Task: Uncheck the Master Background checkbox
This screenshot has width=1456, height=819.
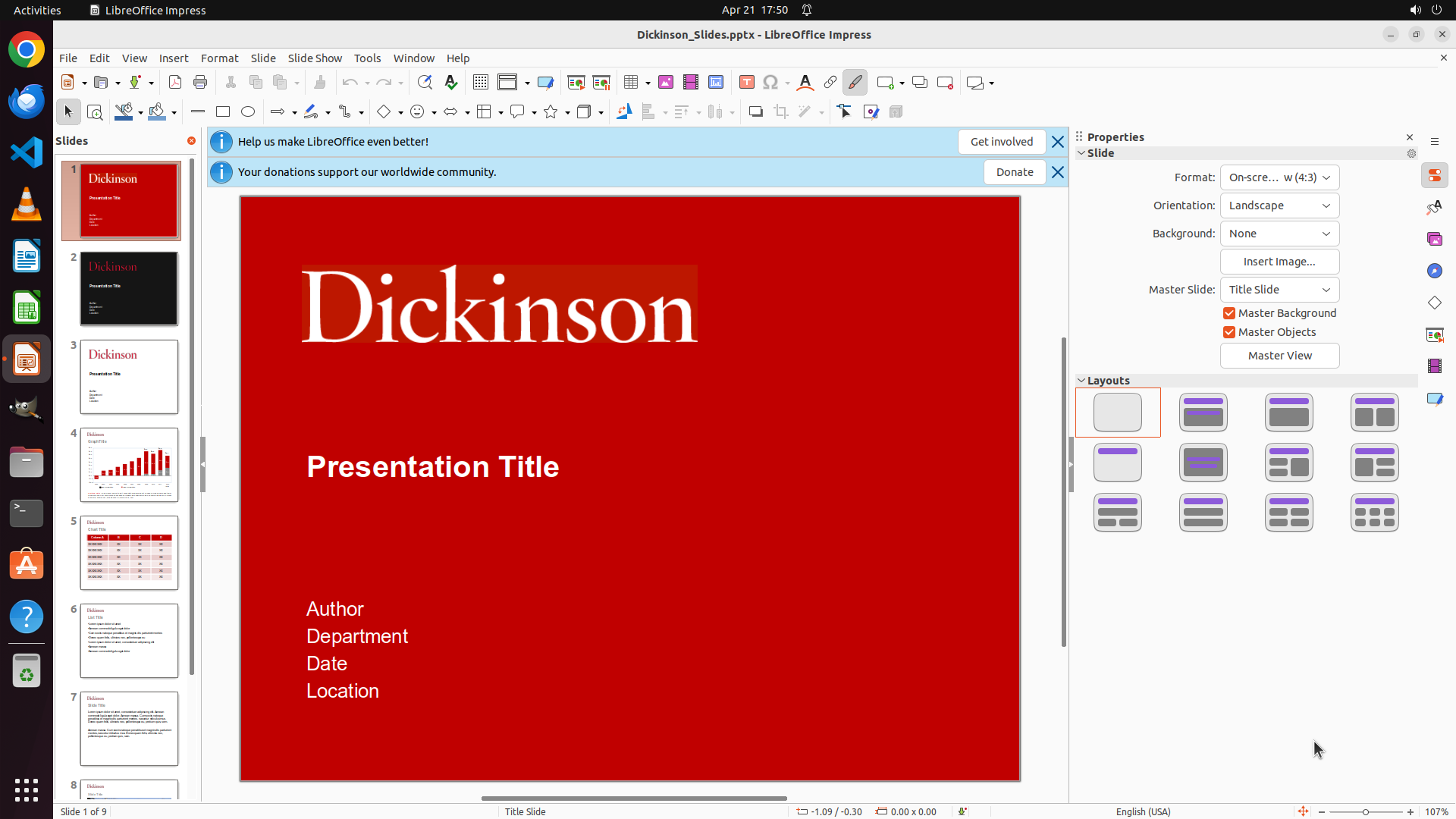Action: tap(1229, 313)
